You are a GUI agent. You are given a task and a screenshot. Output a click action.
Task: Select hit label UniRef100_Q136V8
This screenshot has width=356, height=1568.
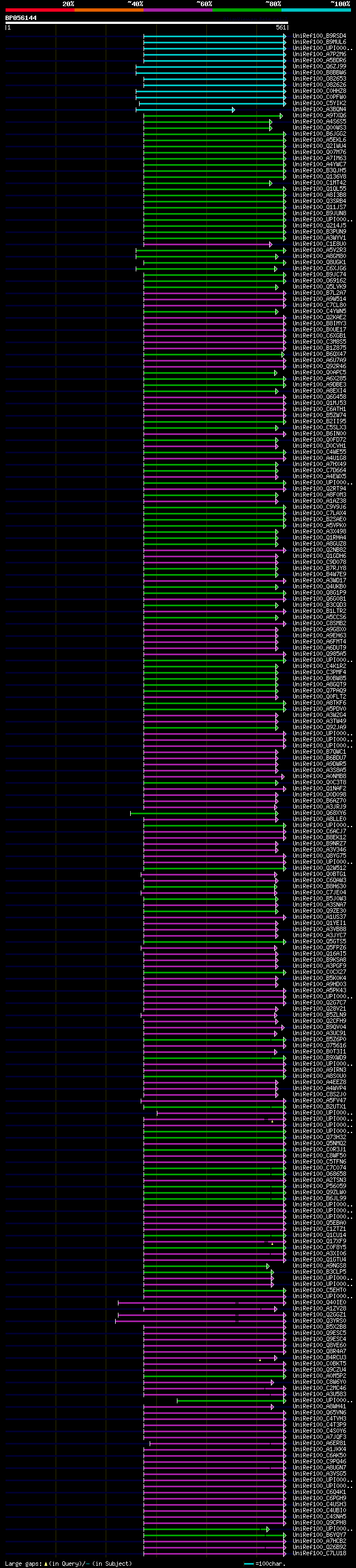[x=319, y=176]
